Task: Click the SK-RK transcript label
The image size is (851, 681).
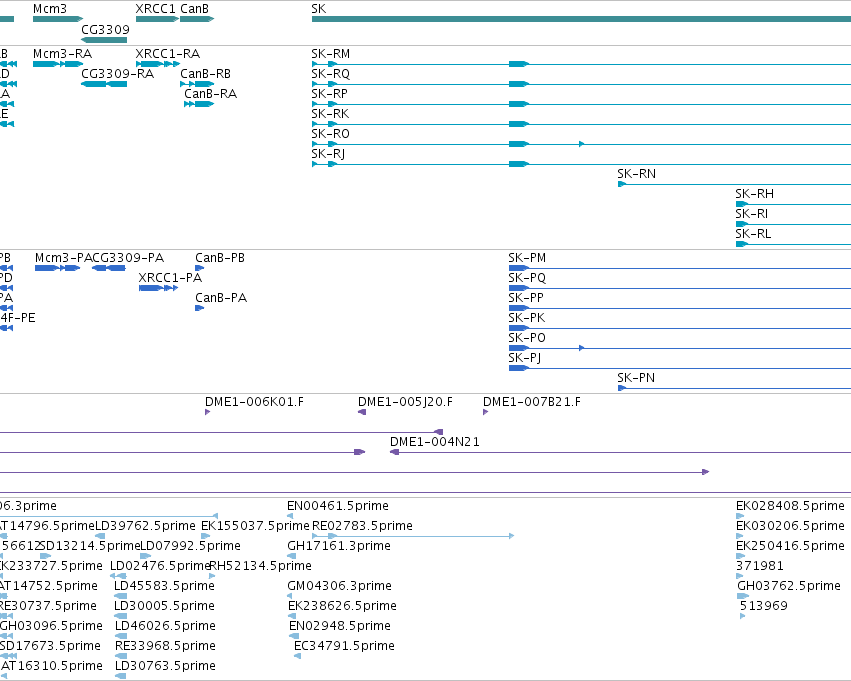Action: (x=330, y=113)
